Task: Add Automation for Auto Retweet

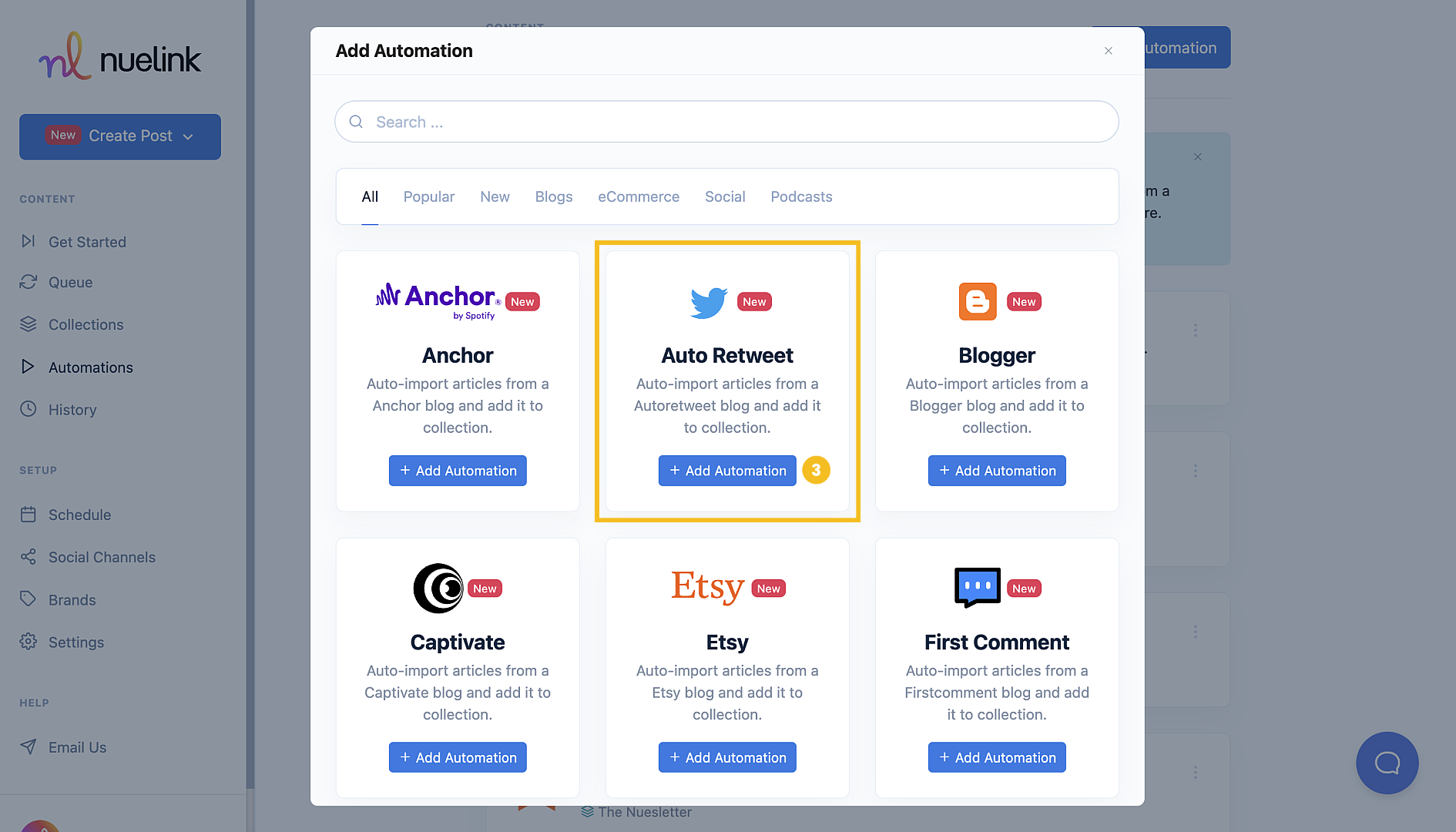Action: click(x=727, y=471)
